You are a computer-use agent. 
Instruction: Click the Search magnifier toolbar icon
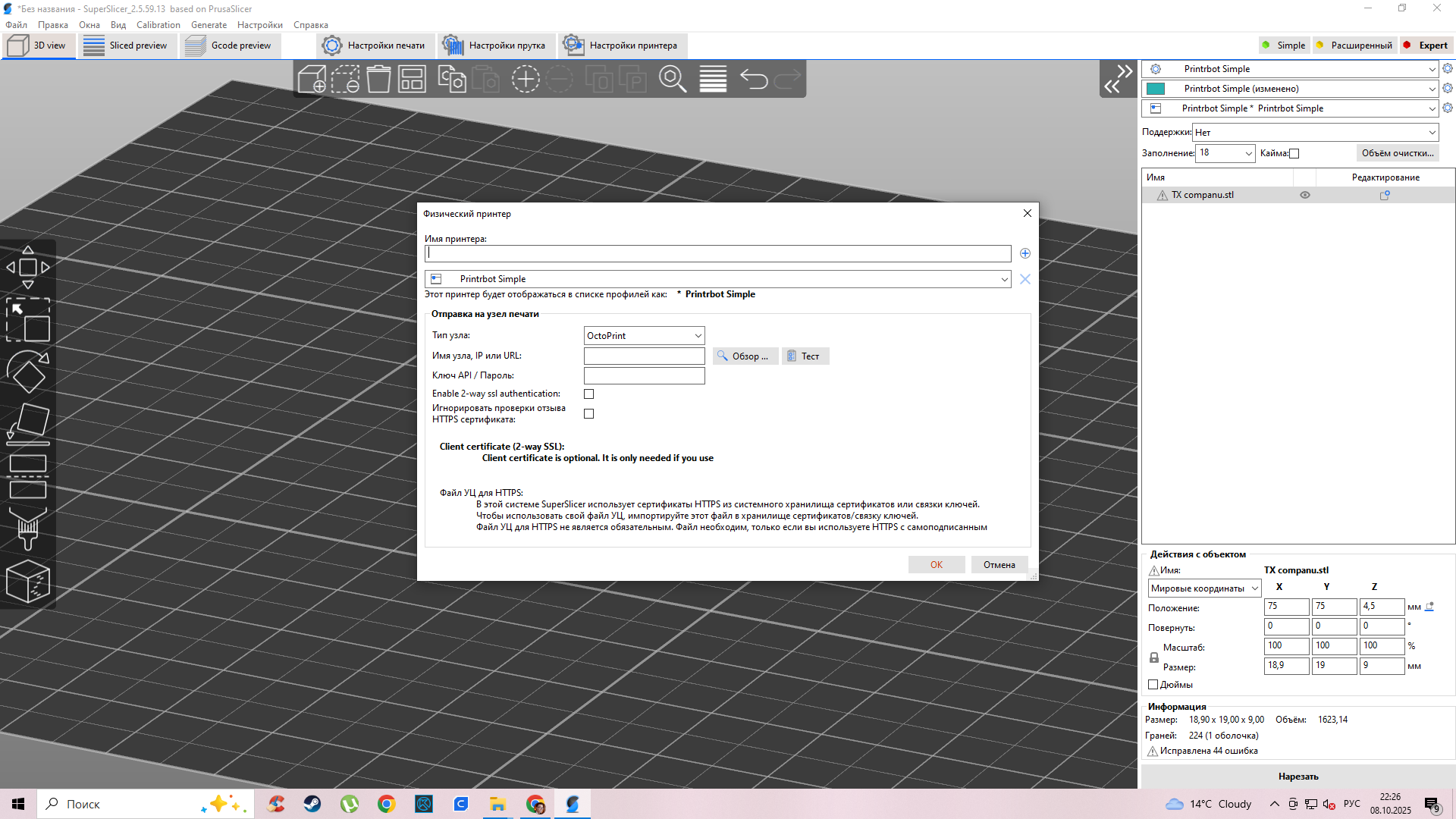(x=672, y=79)
